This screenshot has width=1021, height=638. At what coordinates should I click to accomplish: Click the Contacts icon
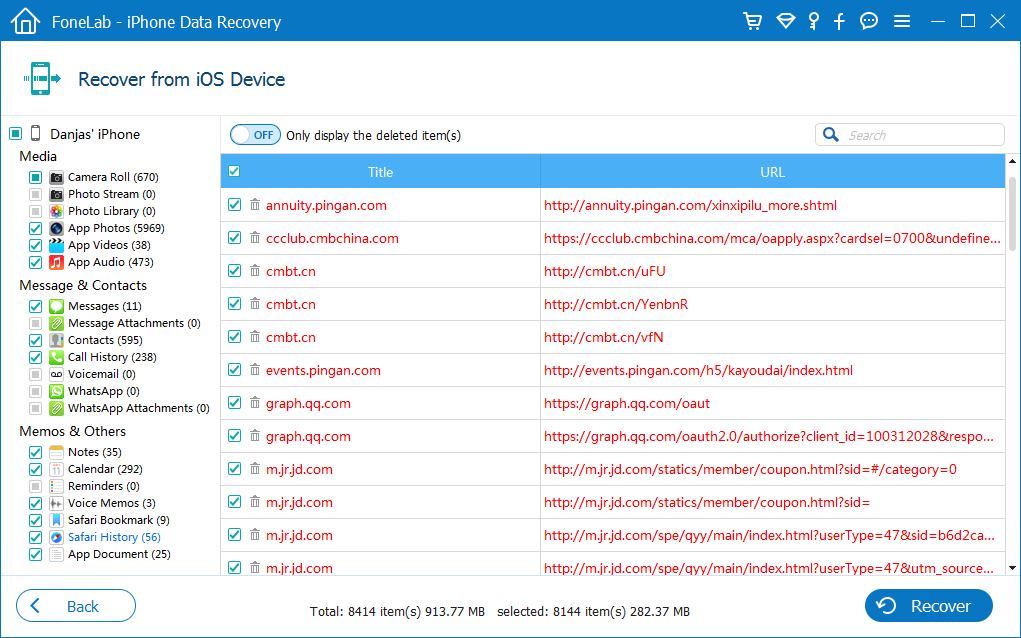coord(57,340)
